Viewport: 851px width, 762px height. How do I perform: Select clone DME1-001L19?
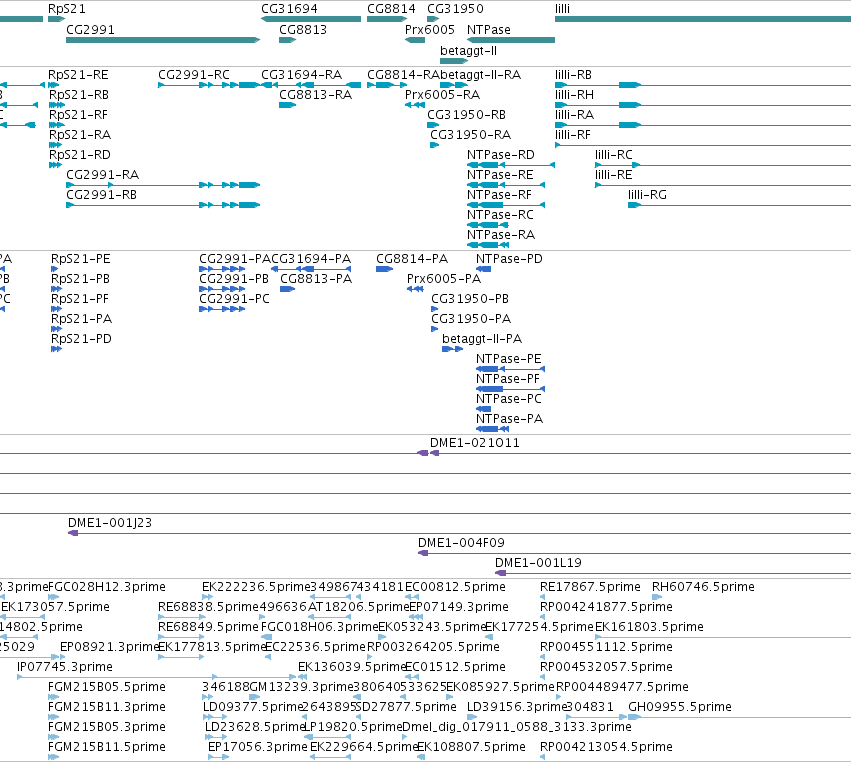[673, 573]
